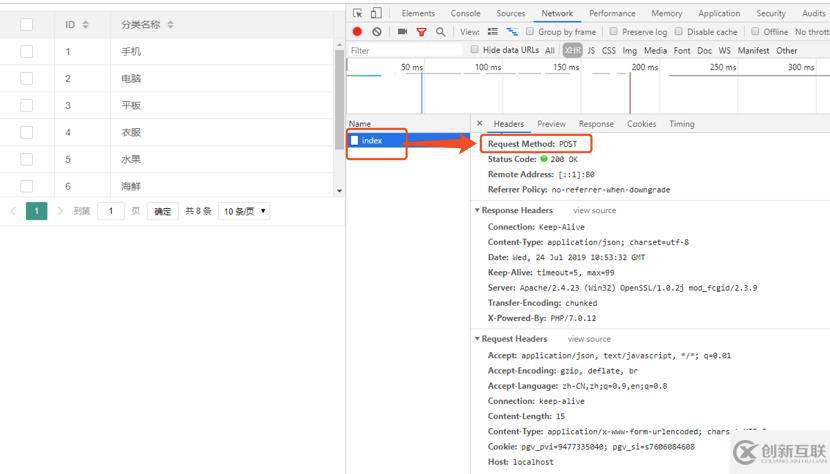
Task: Show All request types
Action: coord(550,50)
